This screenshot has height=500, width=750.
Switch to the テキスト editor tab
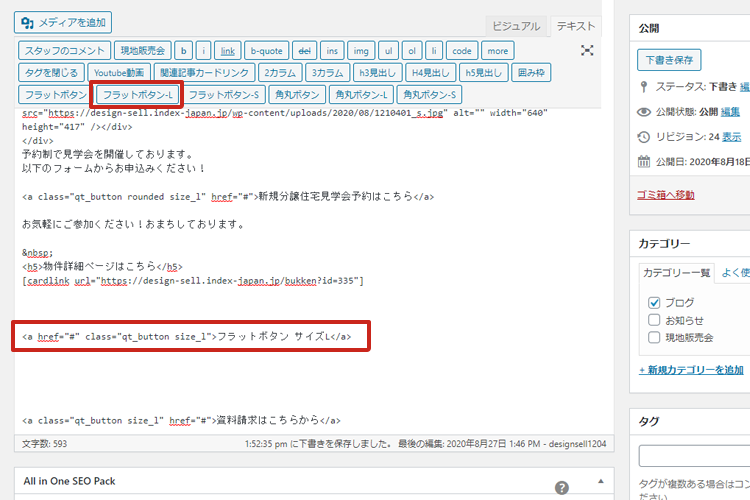576,26
